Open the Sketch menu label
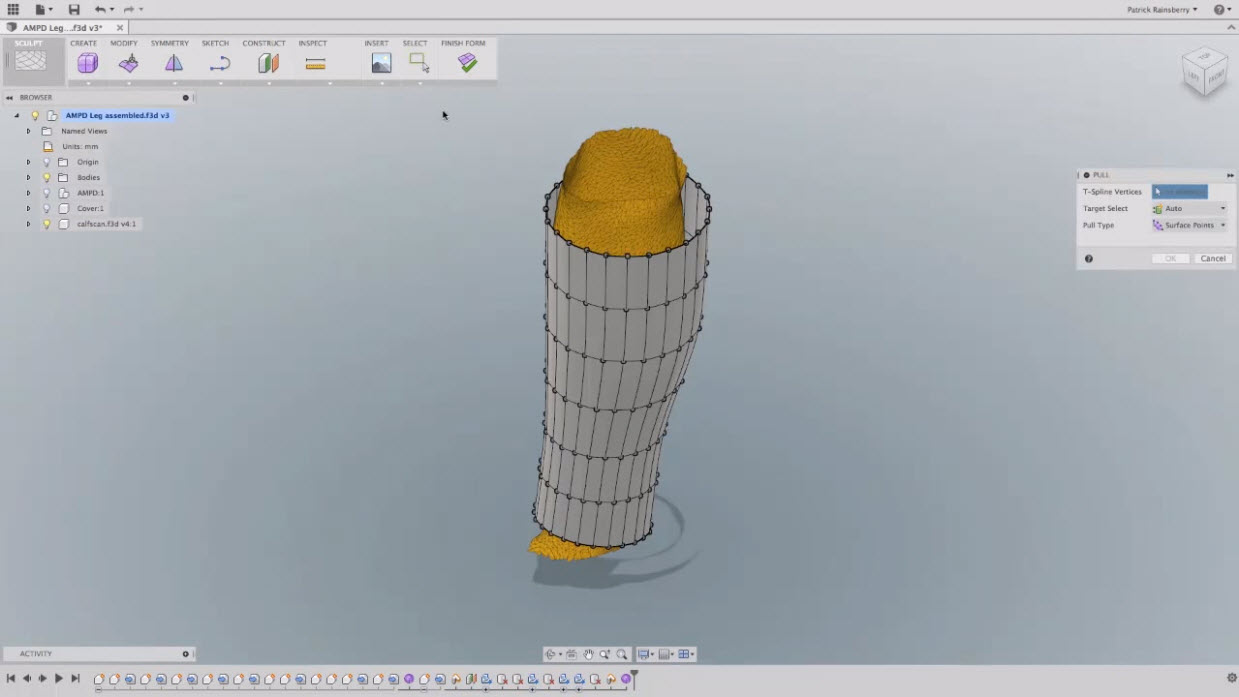The image size is (1239, 697). (215, 43)
